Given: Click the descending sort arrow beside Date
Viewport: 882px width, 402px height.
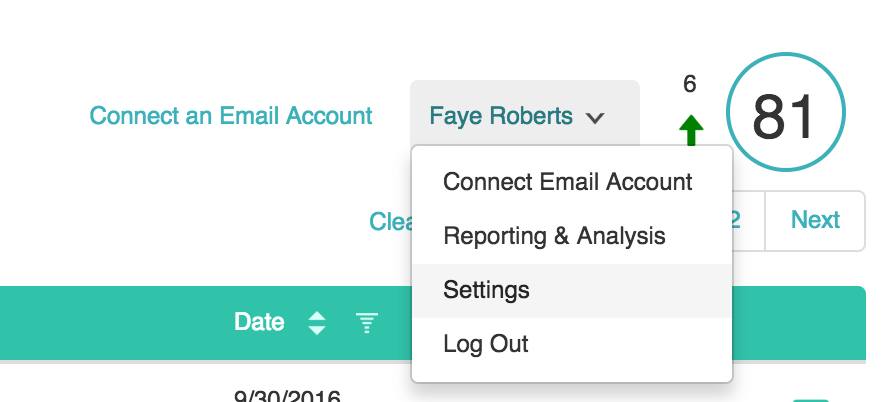Looking at the screenshot, I should point(317,330).
